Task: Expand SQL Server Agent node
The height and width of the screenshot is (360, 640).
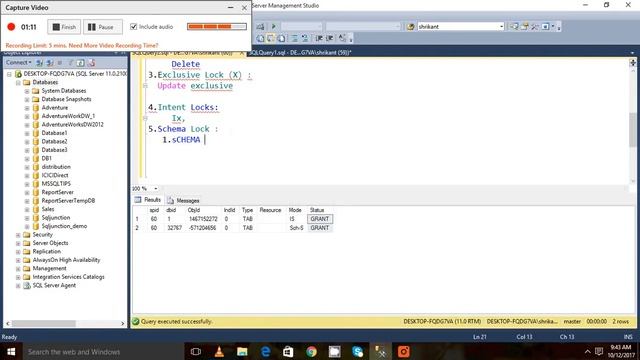Action: pyautogui.click(x=18, y=286)
